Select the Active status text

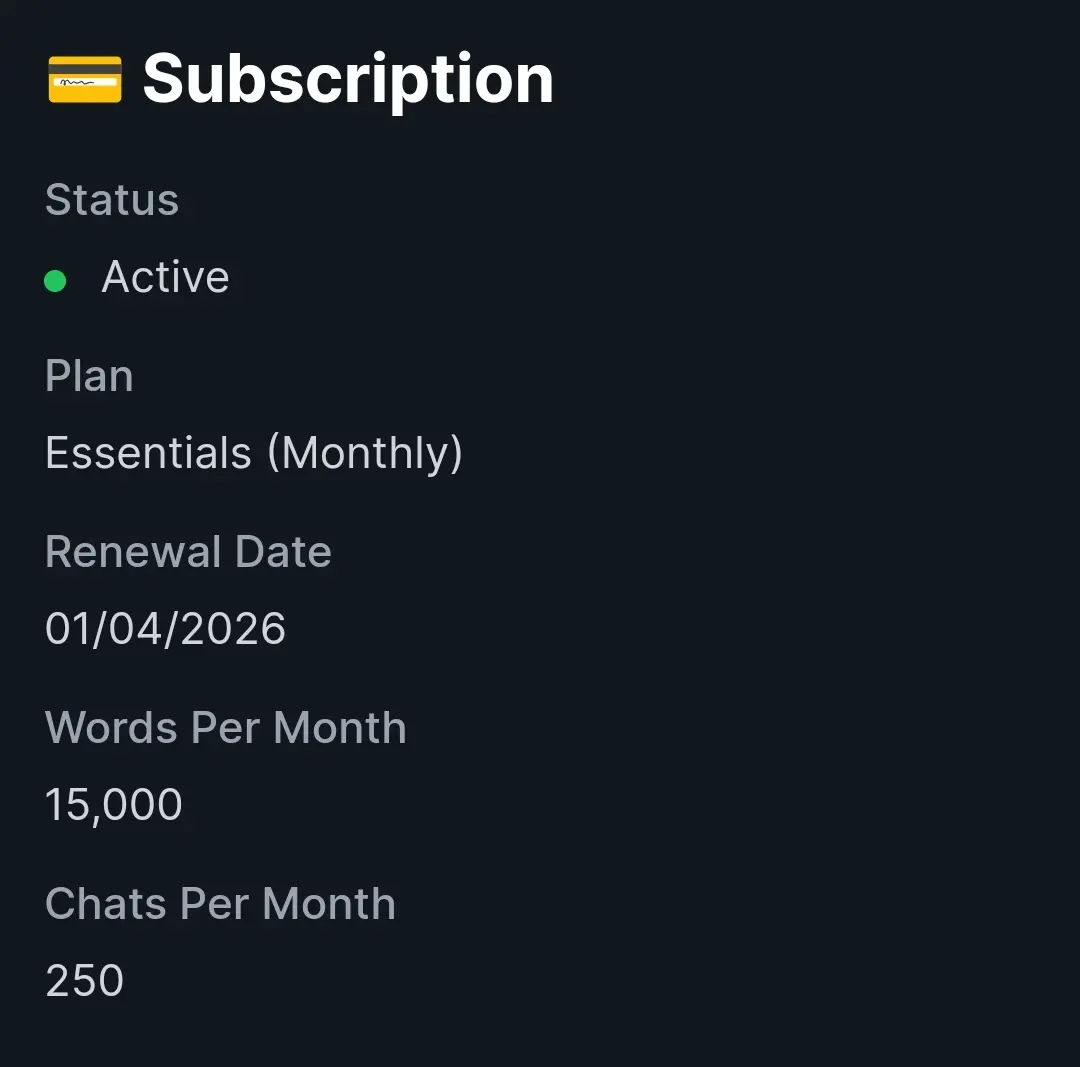[x=165, y=277]
